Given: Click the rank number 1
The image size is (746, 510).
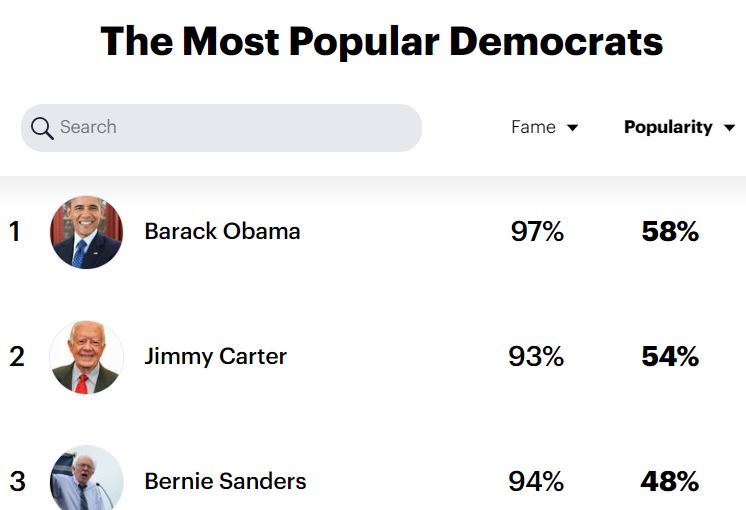Looking at the screenshot, I should click(x=15, y=232).
